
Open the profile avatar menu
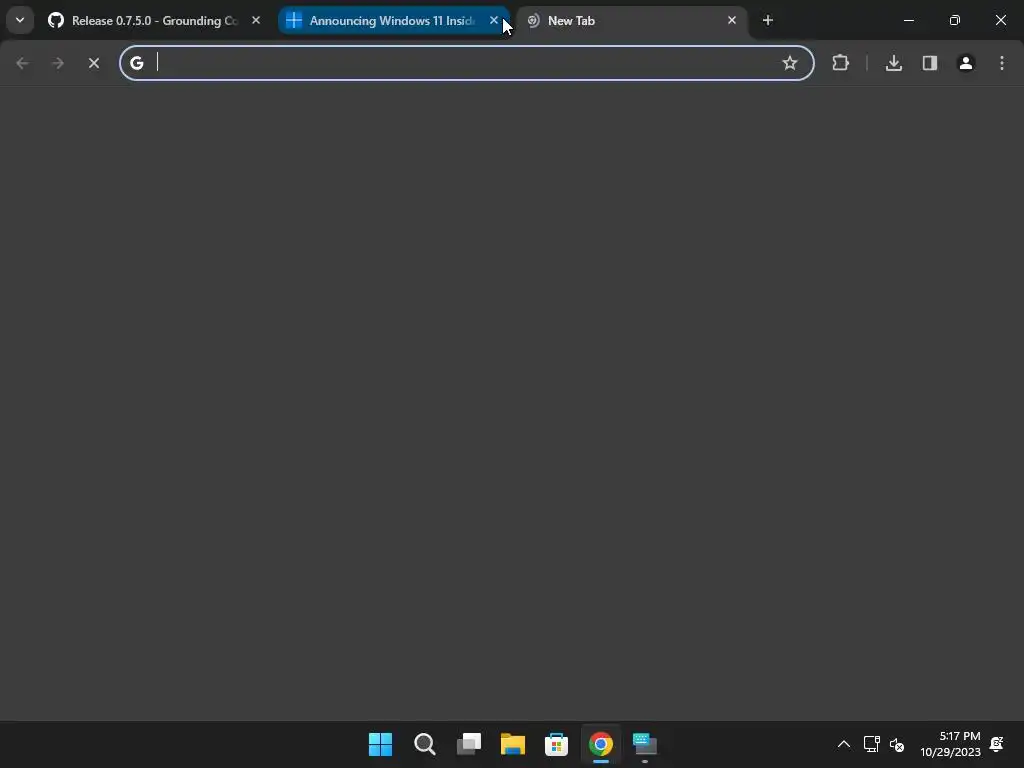point(965,63)
